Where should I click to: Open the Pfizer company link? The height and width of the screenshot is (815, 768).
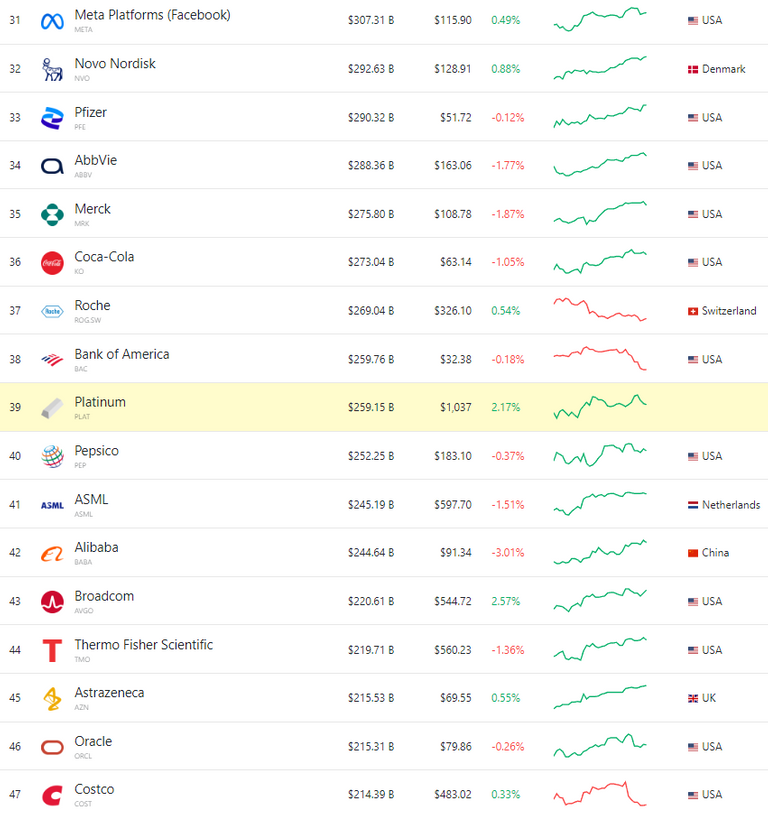tap(90, 112)
